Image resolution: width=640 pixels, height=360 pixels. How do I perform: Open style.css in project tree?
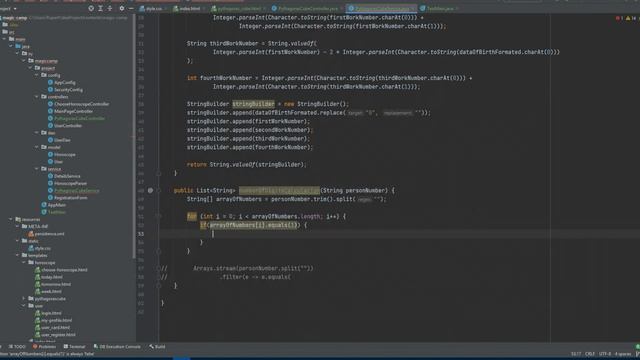point(40,248)
